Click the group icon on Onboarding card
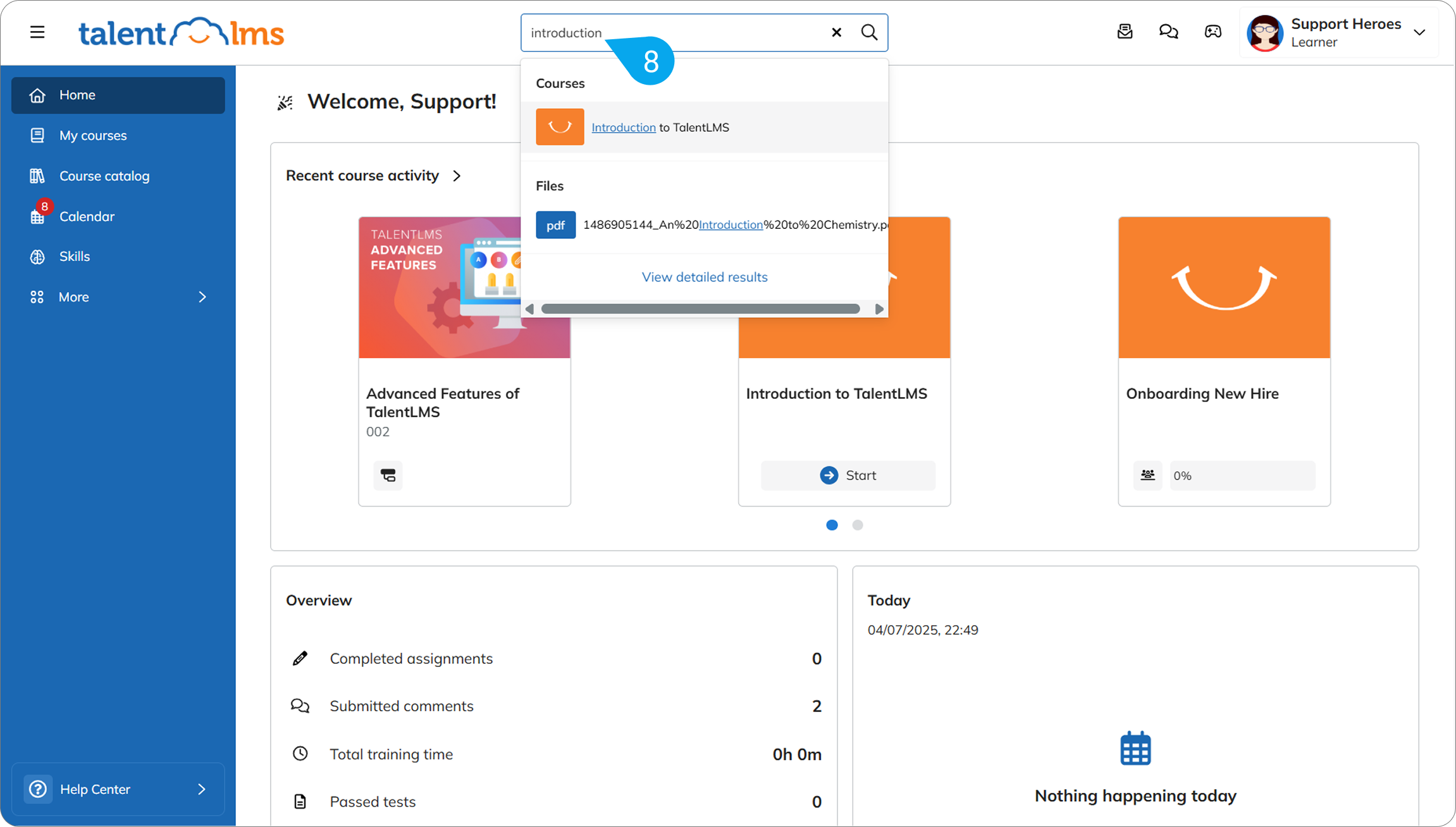This screenshot has width=1456, height=827. [x=1147, y=475]
